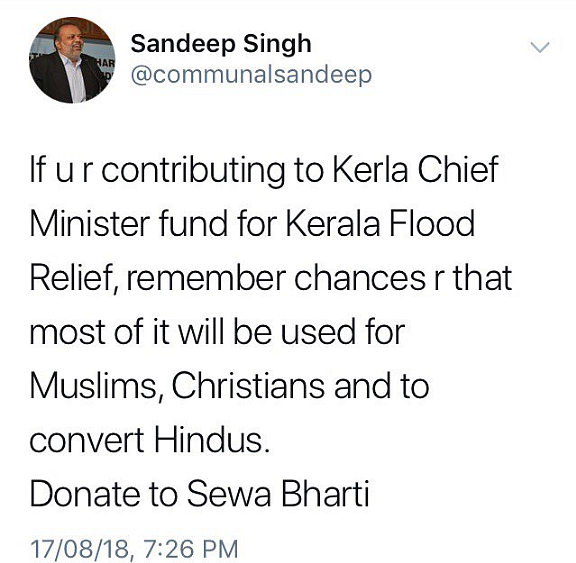Screen dimensions: 576x563
Task: Click the word 'Chief' in first line
Action: pyautogui.click(x=458, y=169)
